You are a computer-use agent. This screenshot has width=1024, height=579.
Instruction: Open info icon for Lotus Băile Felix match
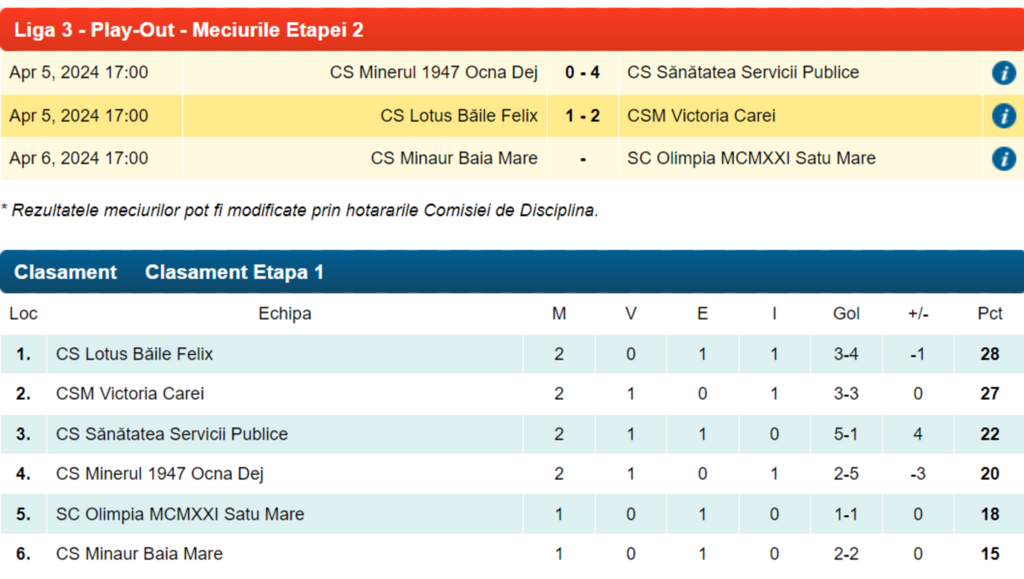(1003, 116)
